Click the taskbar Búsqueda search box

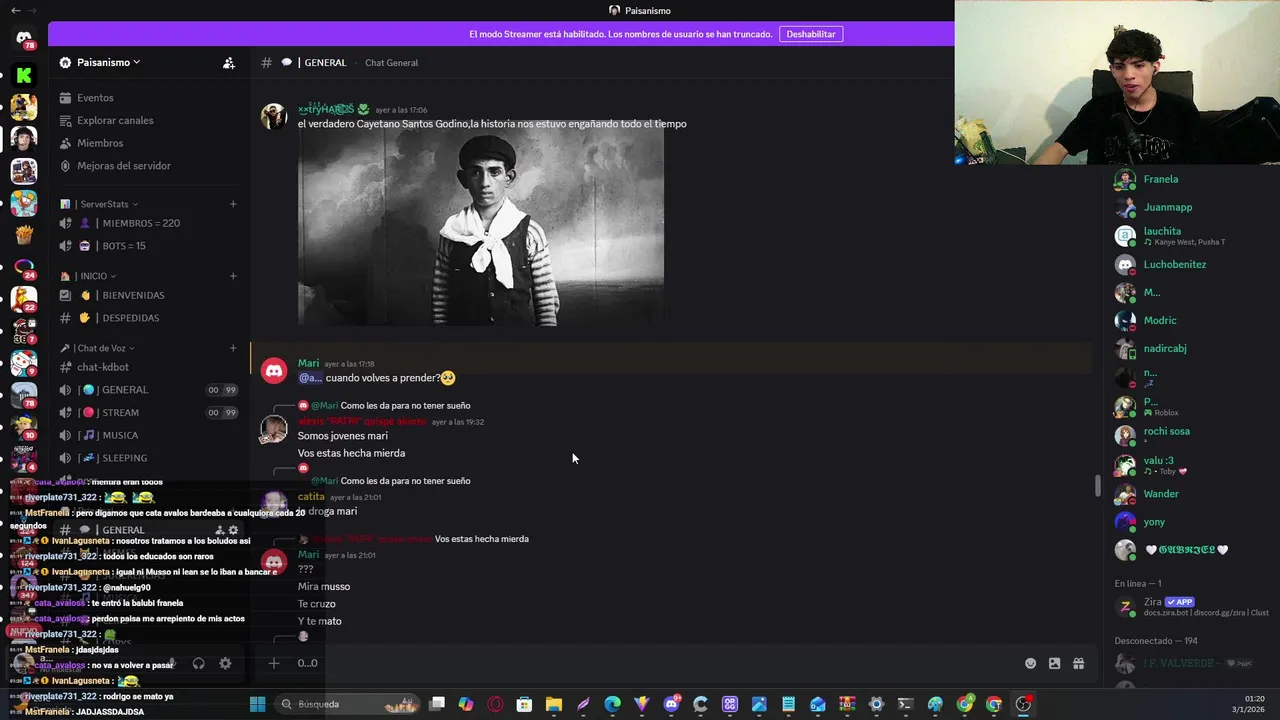click(350, 704)
